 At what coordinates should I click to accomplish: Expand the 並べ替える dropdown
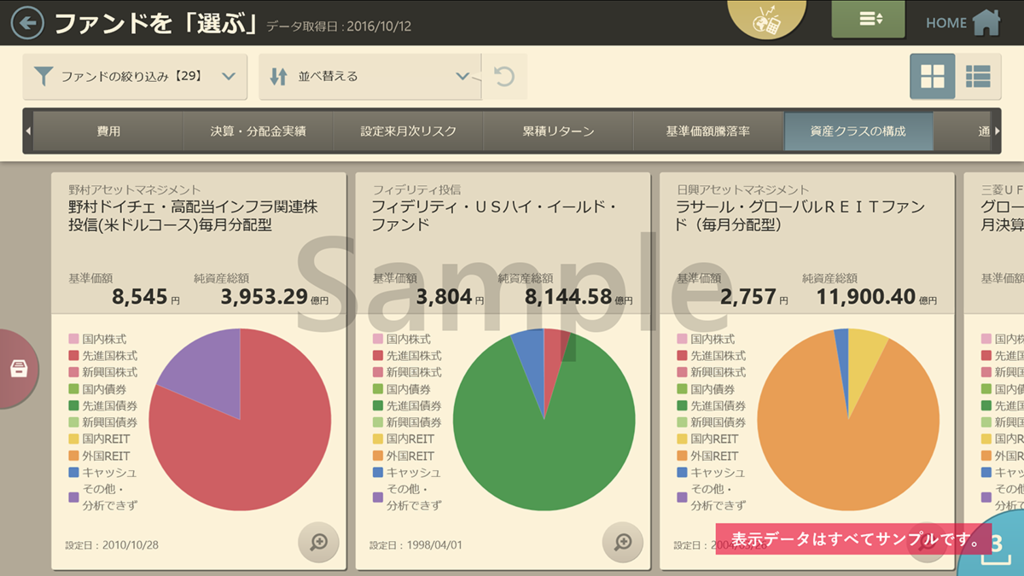tap(370, 76)
